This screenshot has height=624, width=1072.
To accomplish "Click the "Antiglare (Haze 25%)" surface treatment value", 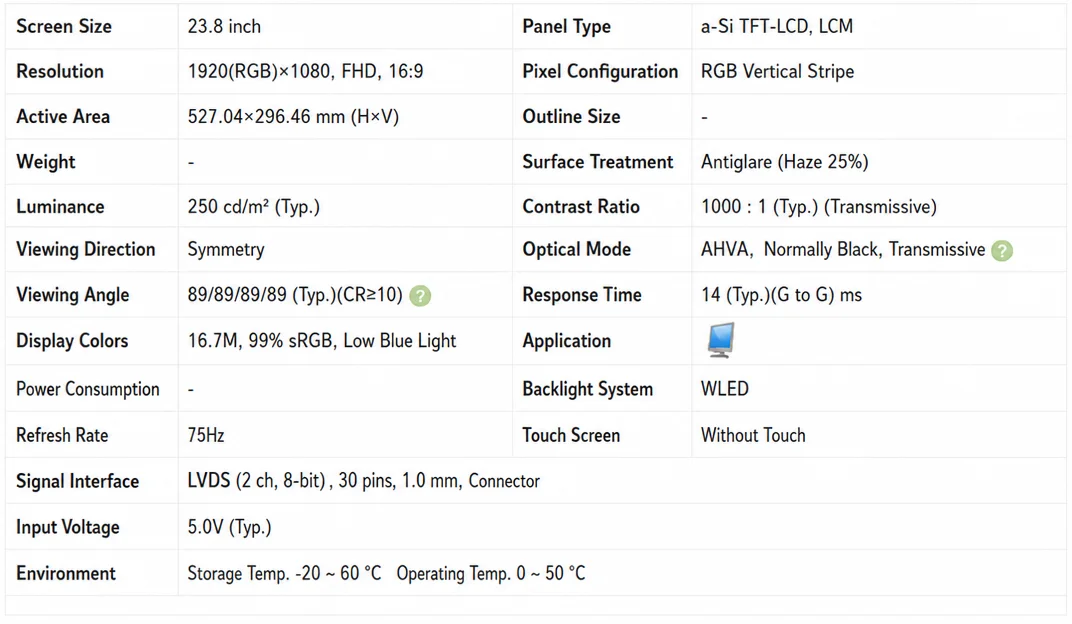I will click(x=785, y=162).
